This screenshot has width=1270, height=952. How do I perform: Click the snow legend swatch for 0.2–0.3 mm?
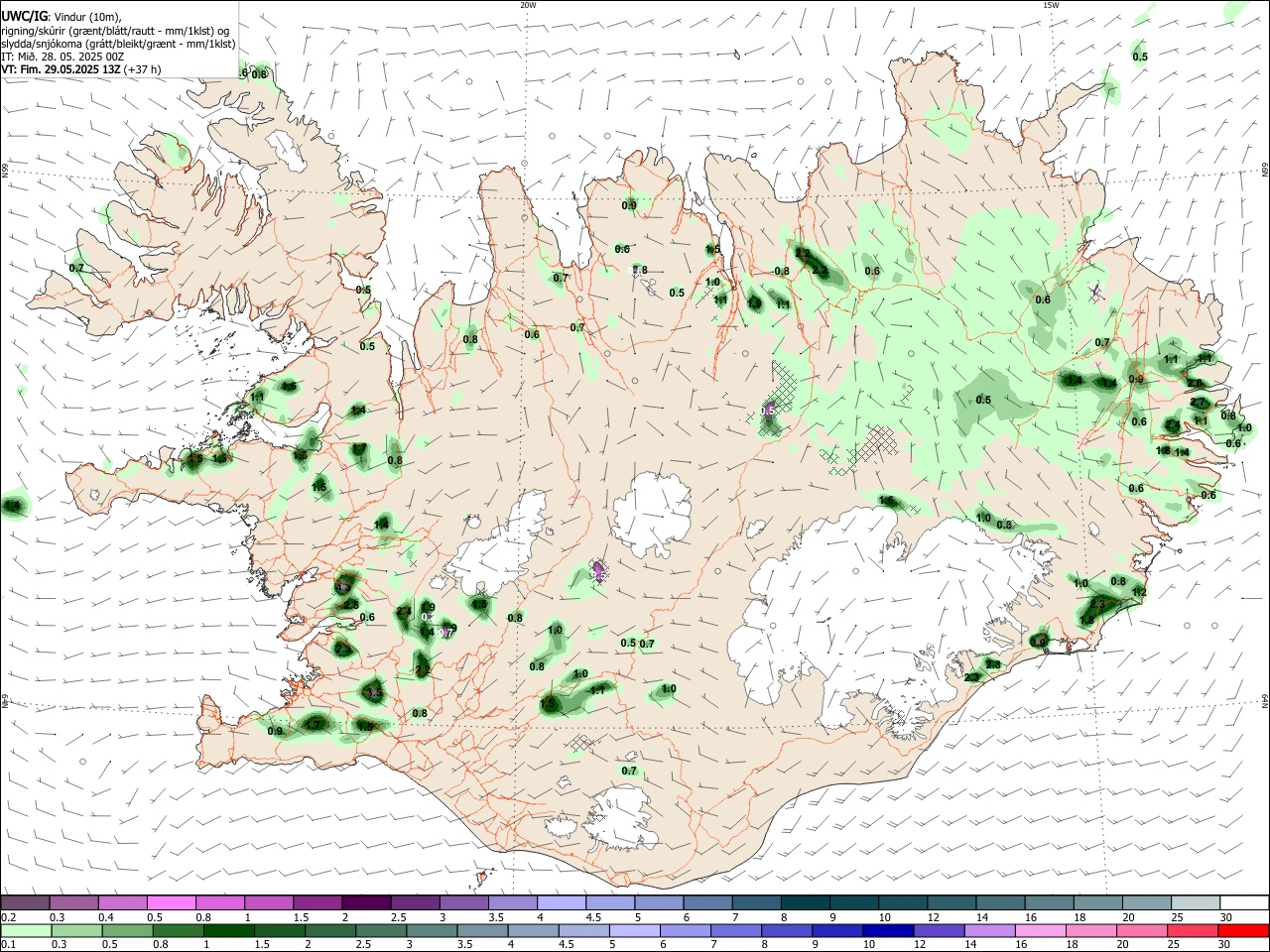25,902
